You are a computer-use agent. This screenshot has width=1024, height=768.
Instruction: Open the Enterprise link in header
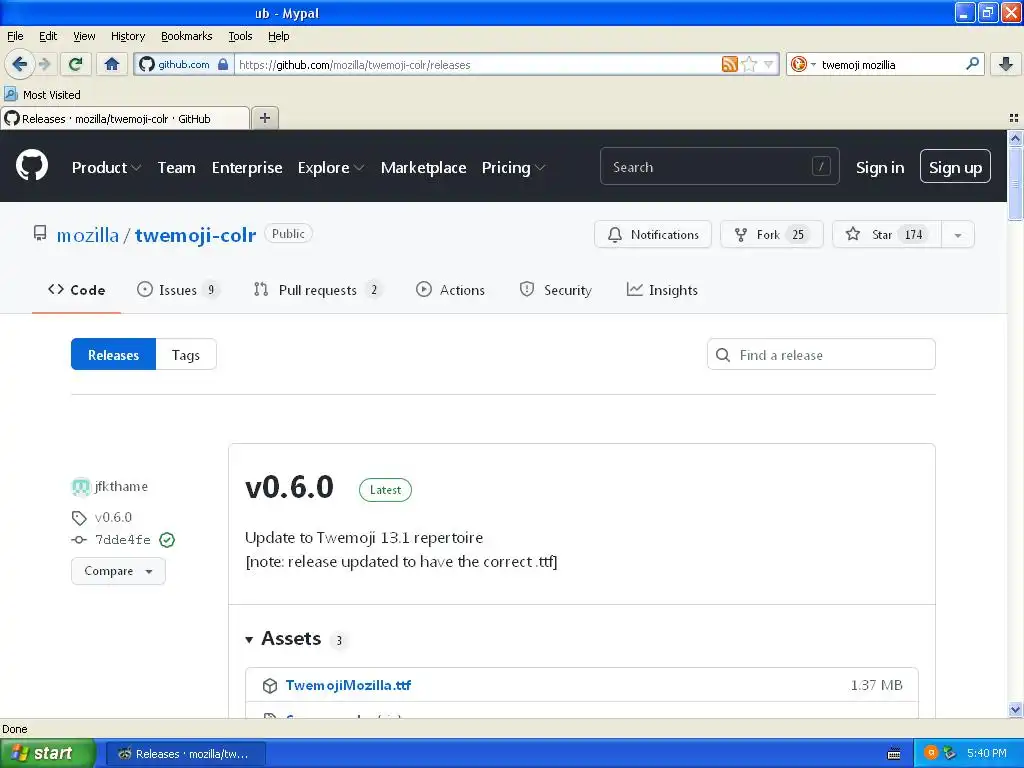click(x=247, y=168)
